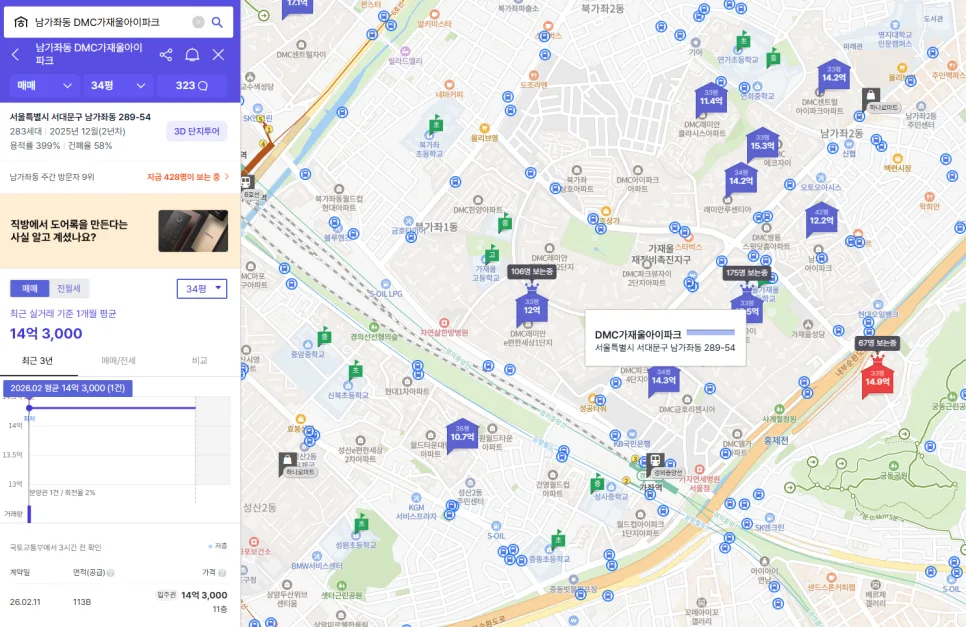Open the 3D 단지투어 button
966x627 pixels.
tap(197, 131)
